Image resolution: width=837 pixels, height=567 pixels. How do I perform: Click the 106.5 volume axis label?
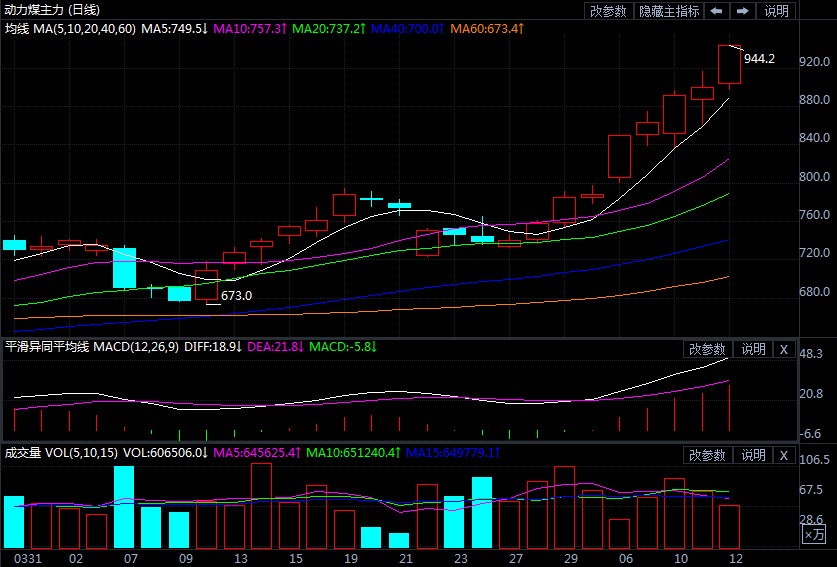pos(815,460)
